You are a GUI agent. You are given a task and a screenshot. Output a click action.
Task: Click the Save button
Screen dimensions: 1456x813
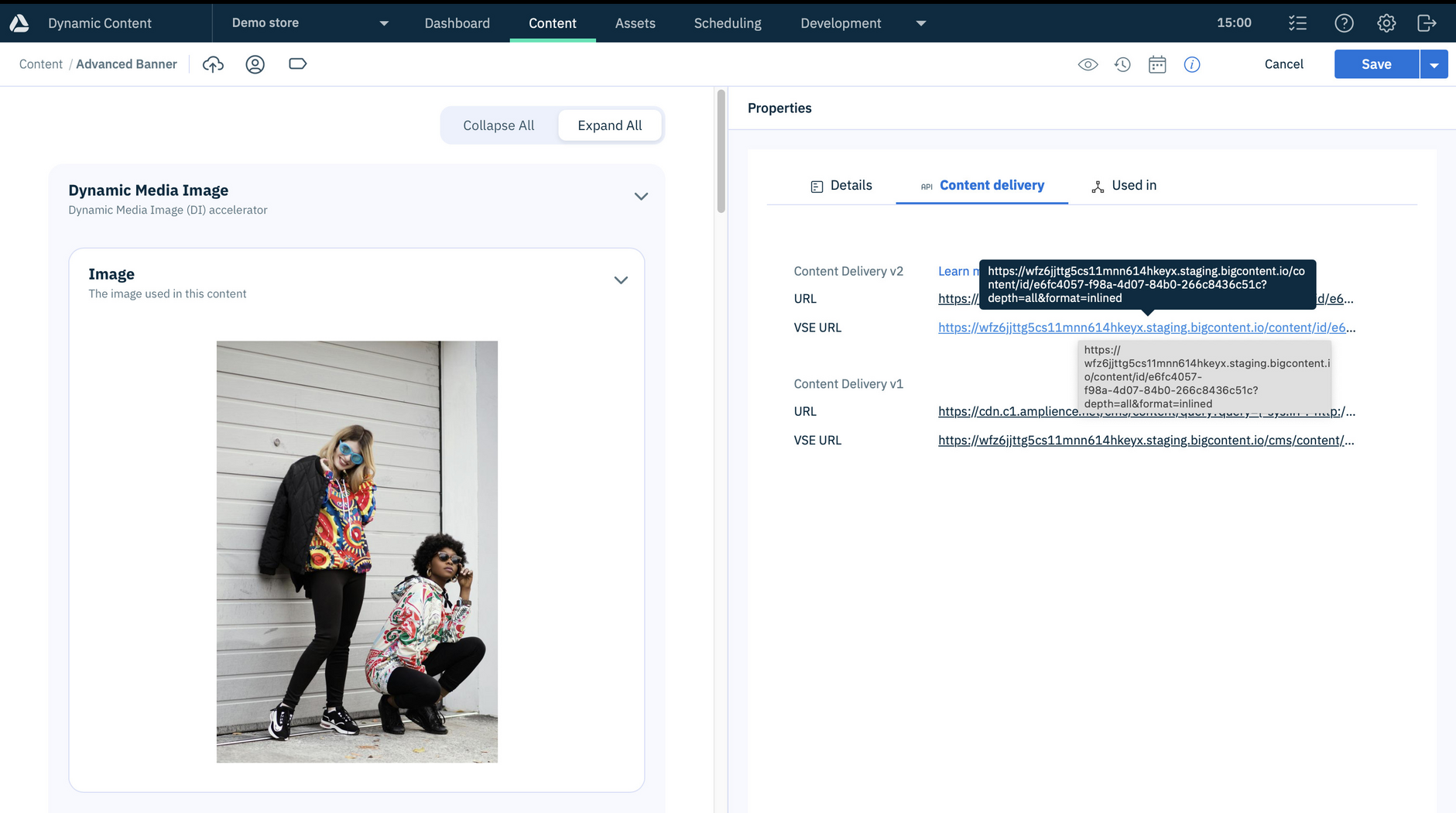pos(1376,64)
